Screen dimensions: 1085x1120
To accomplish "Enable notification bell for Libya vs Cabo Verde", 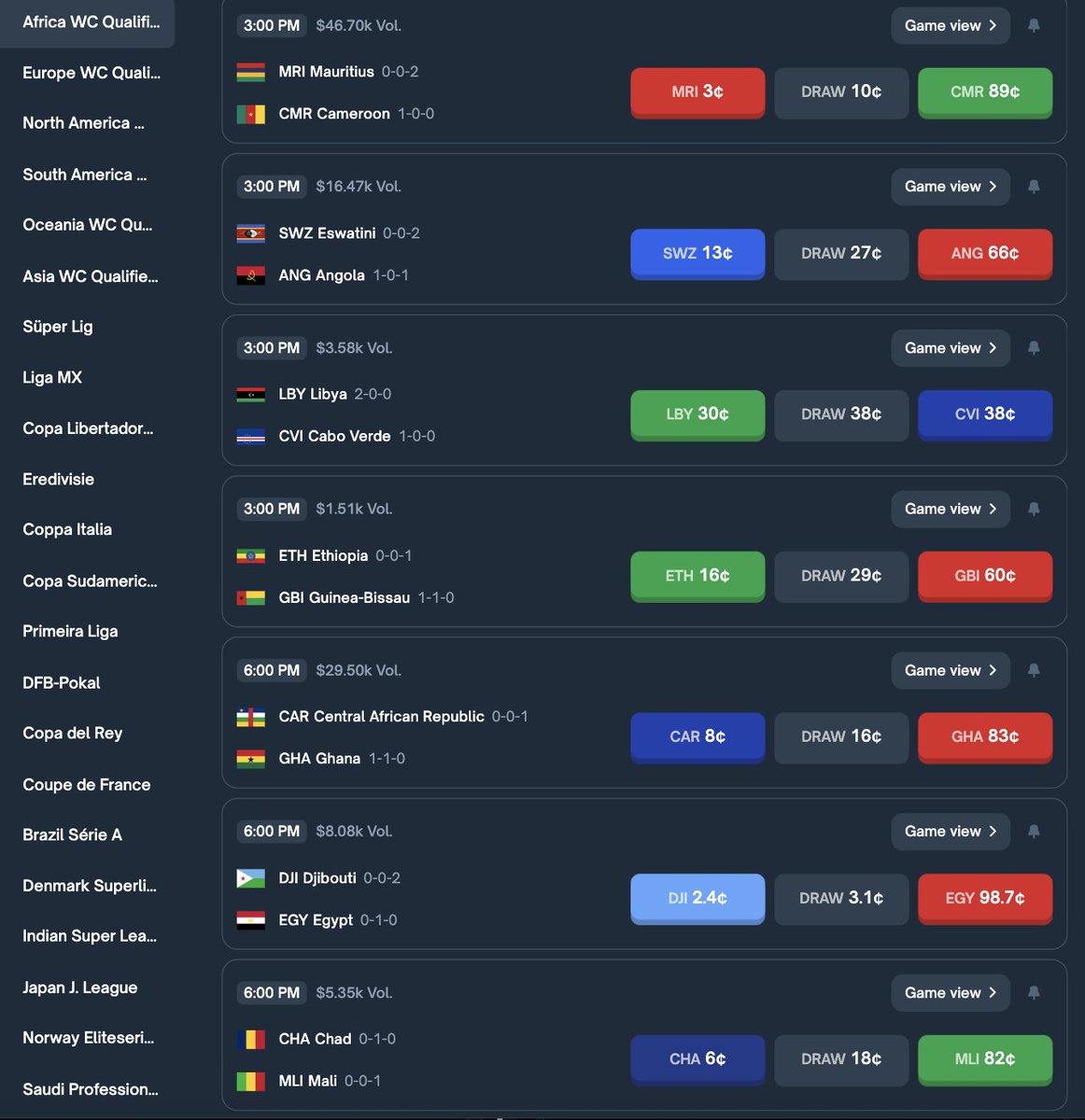I will (x=1034, y=348).
